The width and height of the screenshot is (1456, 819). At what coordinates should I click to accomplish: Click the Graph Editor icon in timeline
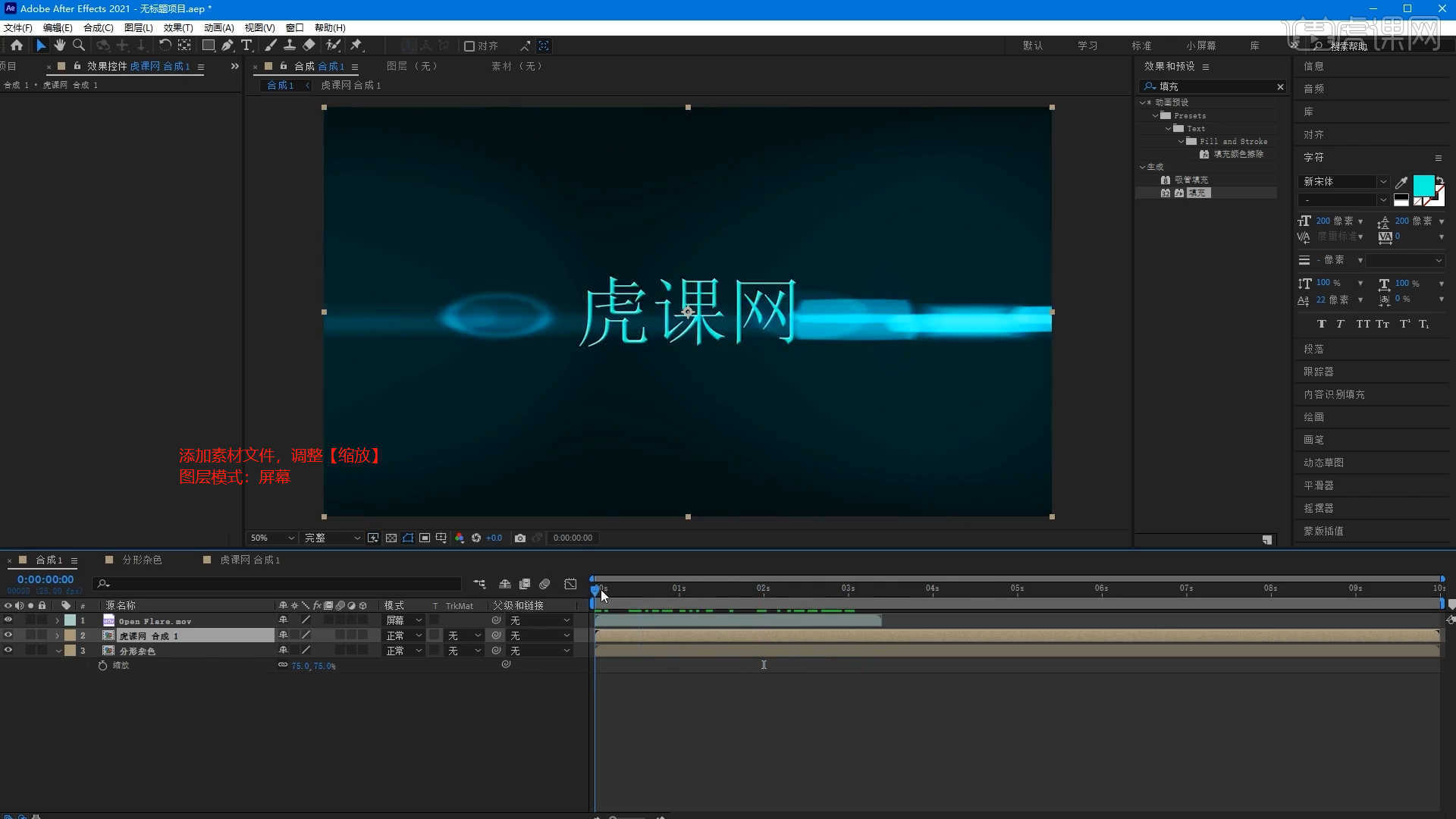click(x=570, y=584)
